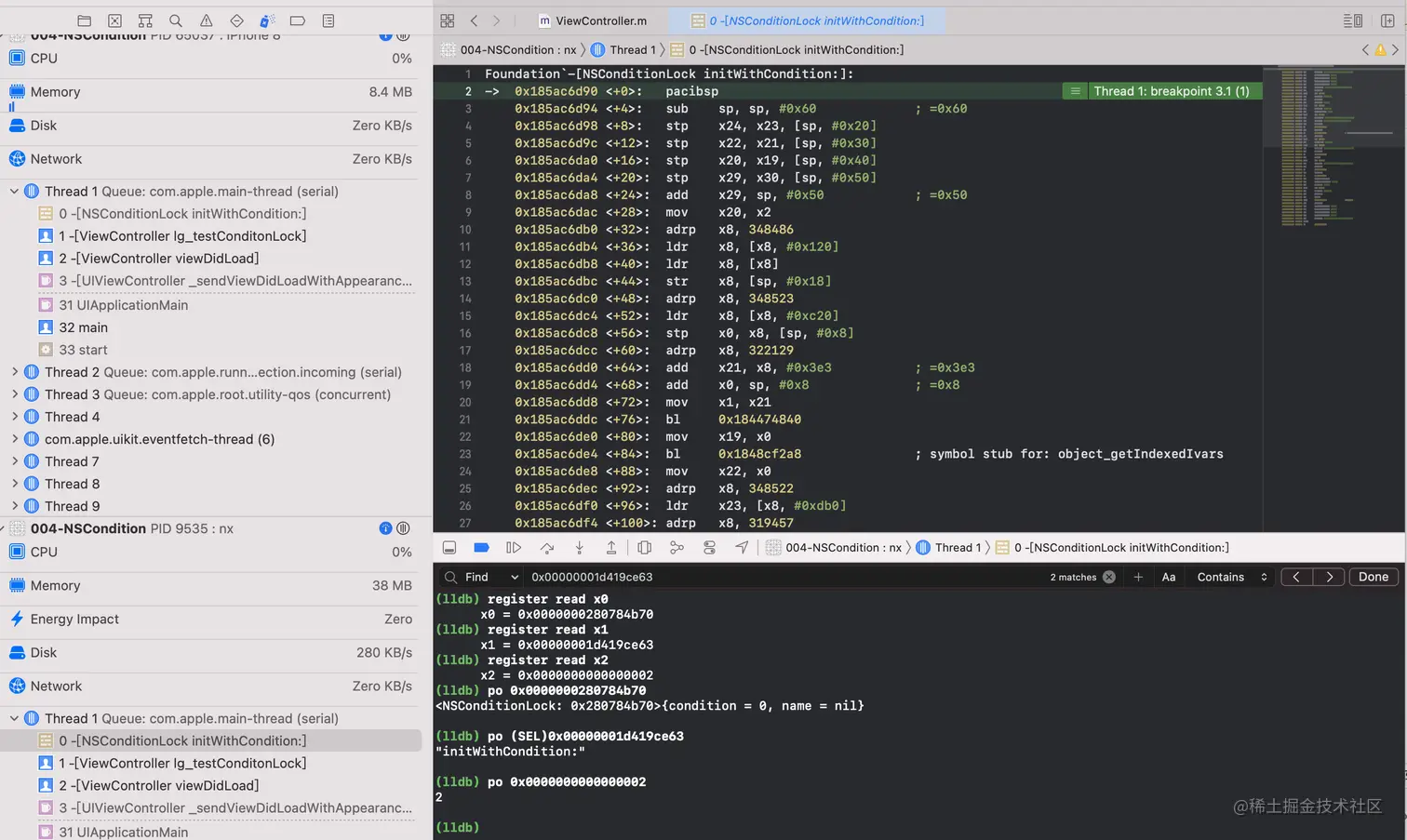
Task: Open the Debug navigator spray-can icon
Action: [267, 20]
